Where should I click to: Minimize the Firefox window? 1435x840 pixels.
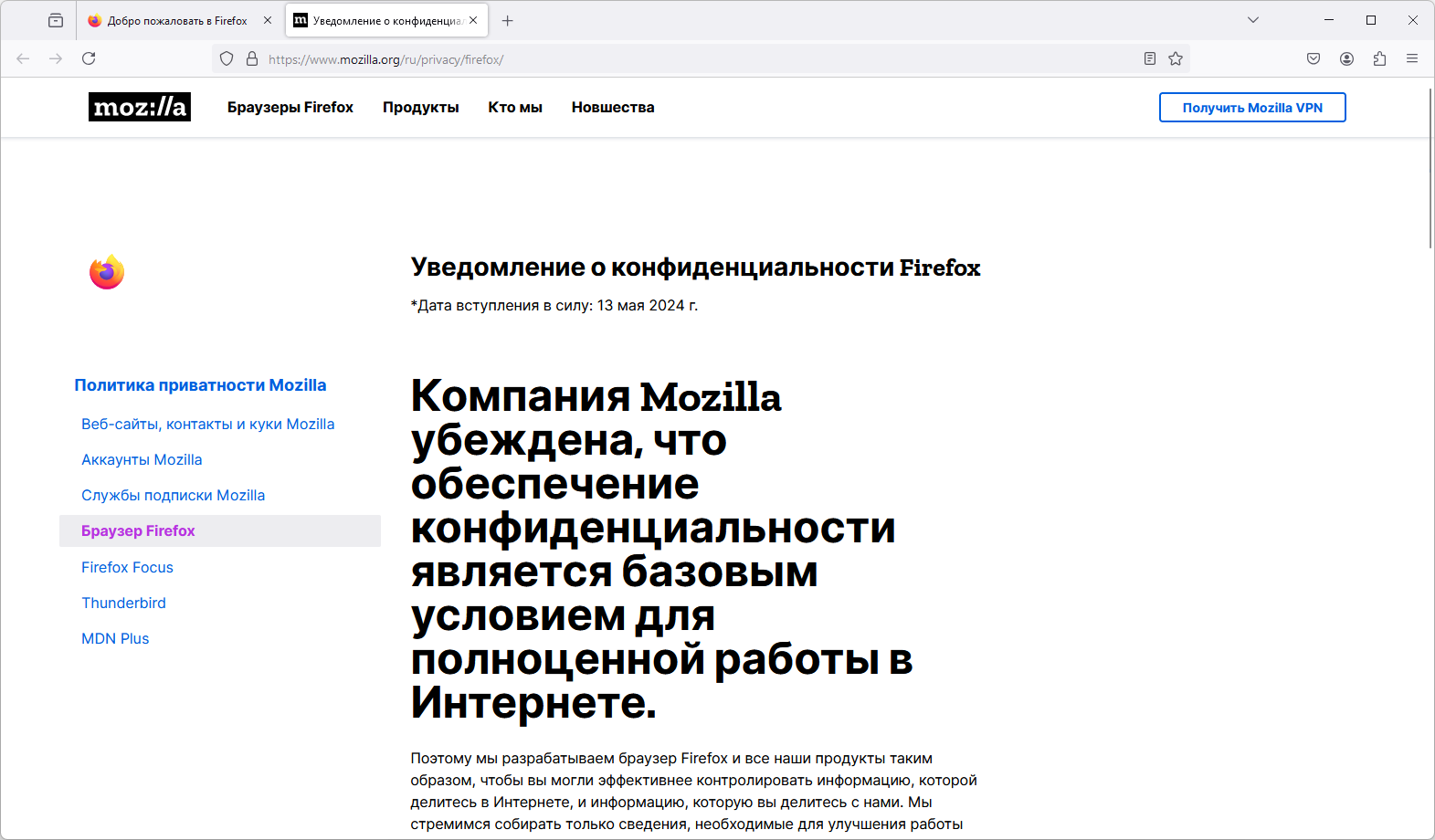pyautogui.click(x=1329, y=20)
